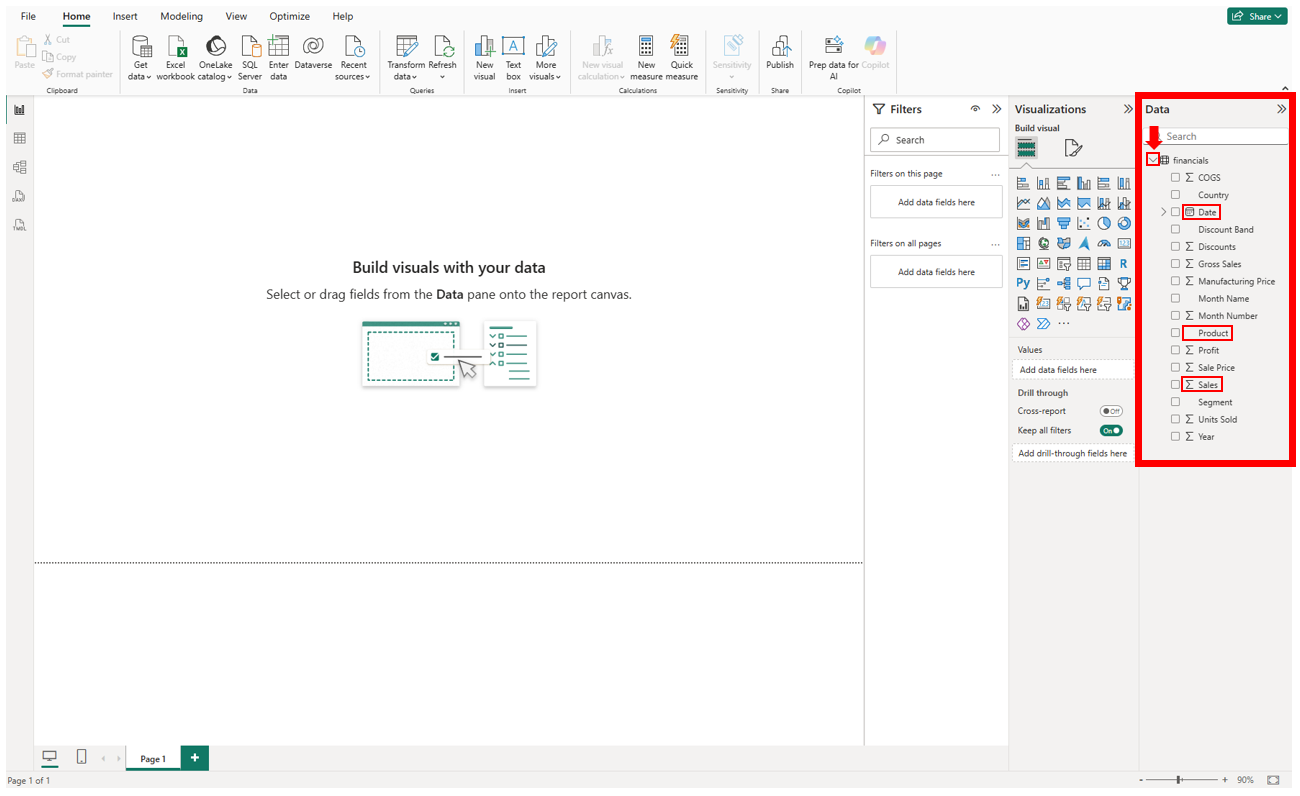1300x796 pixels.
Task: Insert a New visual
Action: 484,57
